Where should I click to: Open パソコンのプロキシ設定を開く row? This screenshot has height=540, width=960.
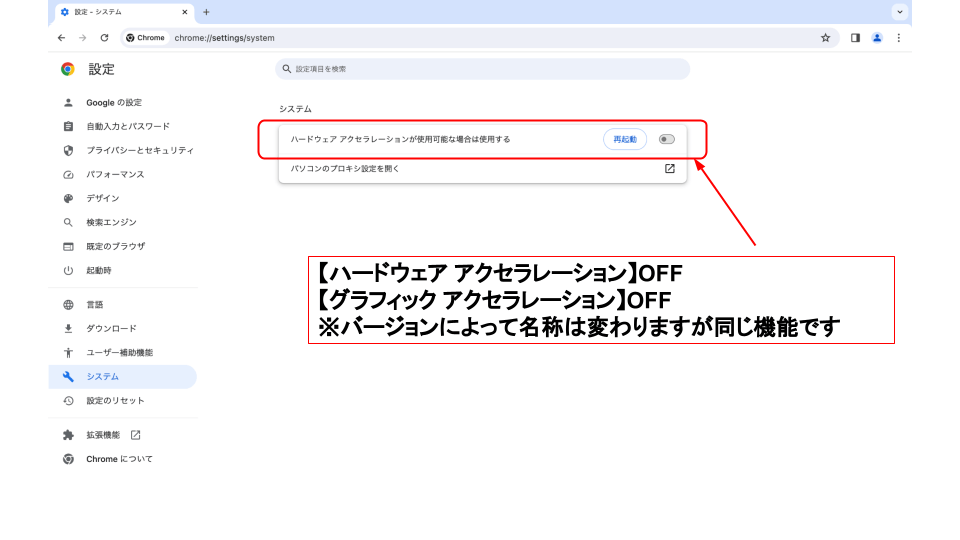pos(482,169)
